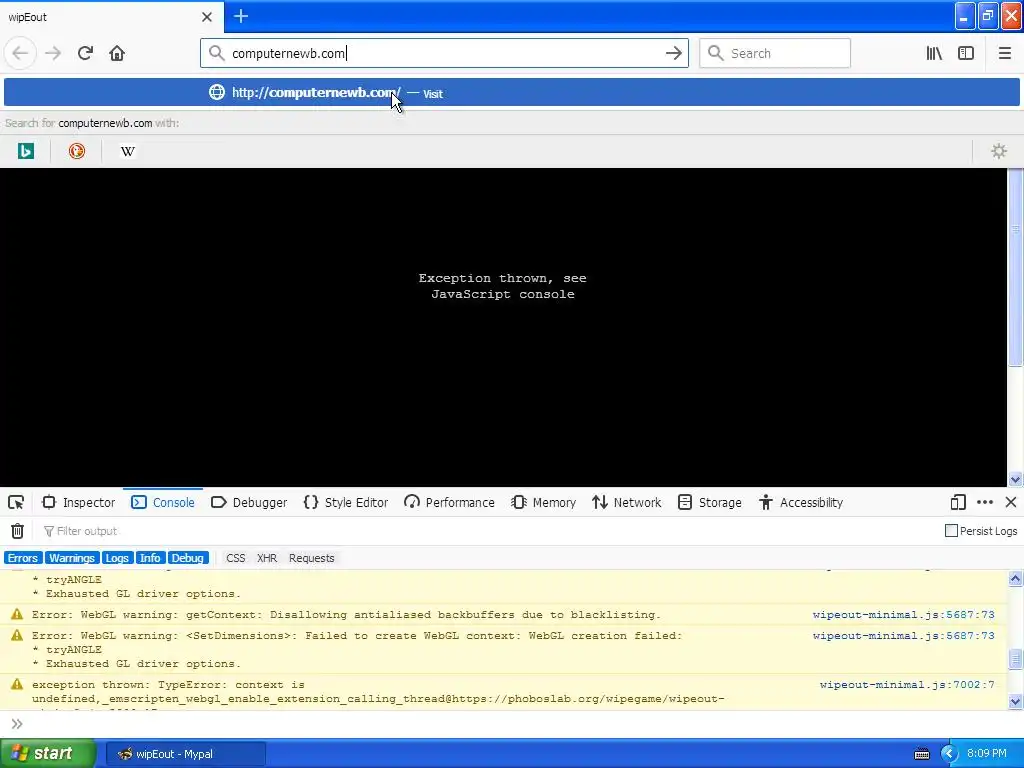Toggle the Logs filter
The width and height of the screenshot is (1024, 768).
pos(117,558)
